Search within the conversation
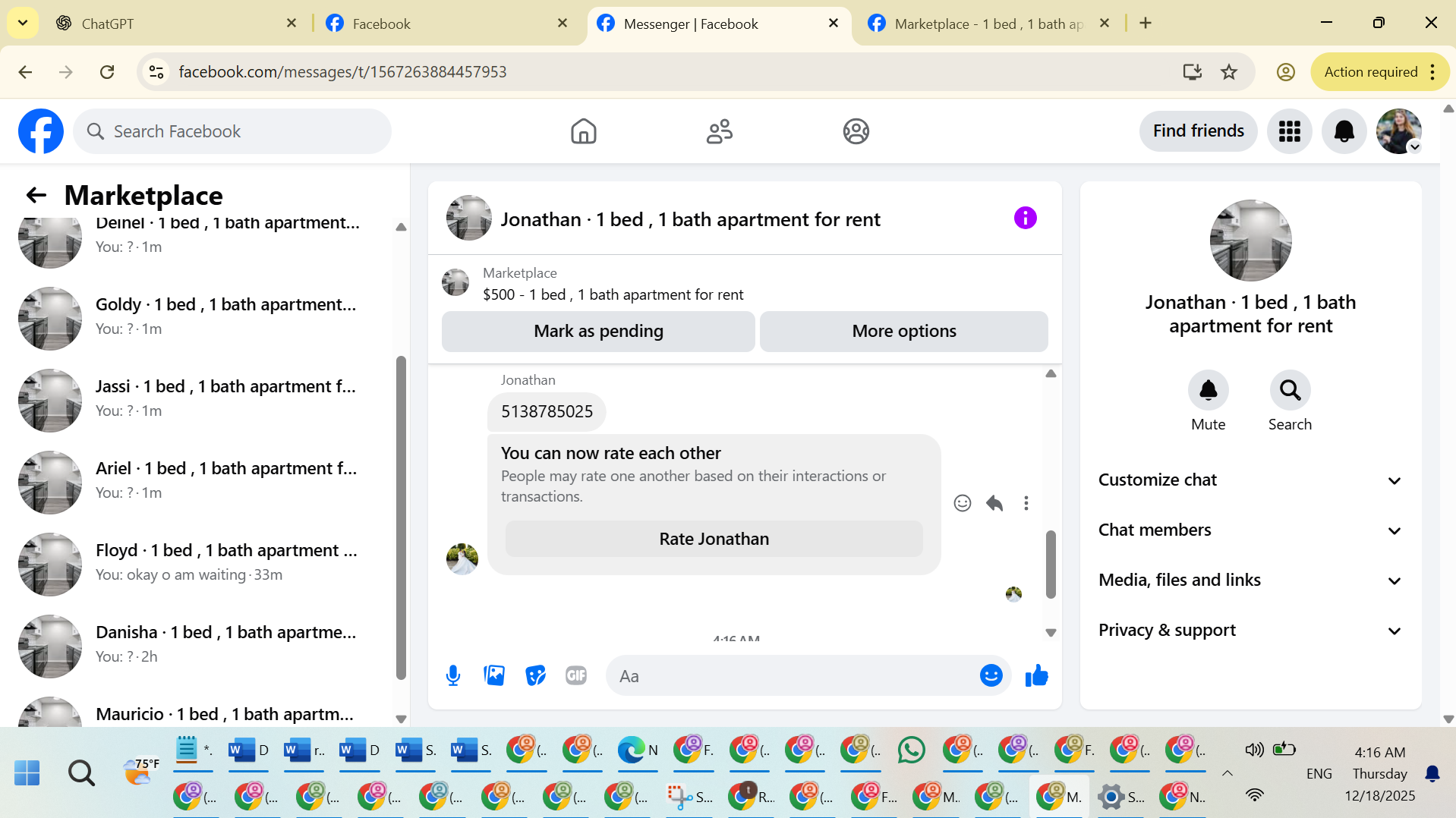Viewport: 1456px width, 818px height. pyautogui.click(x=1290, y=390)
